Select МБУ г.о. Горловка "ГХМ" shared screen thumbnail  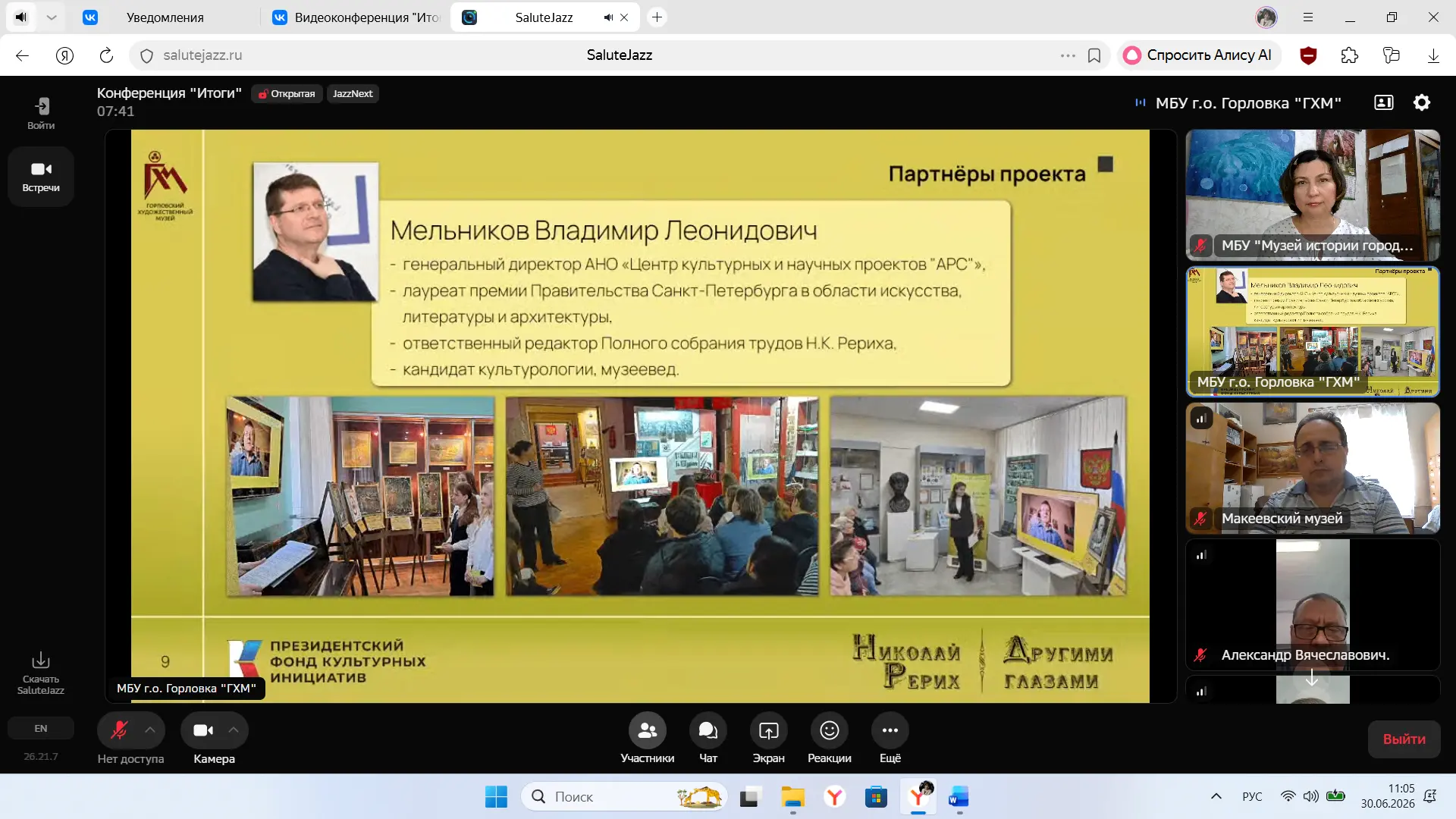click(x=1313, y=331)
